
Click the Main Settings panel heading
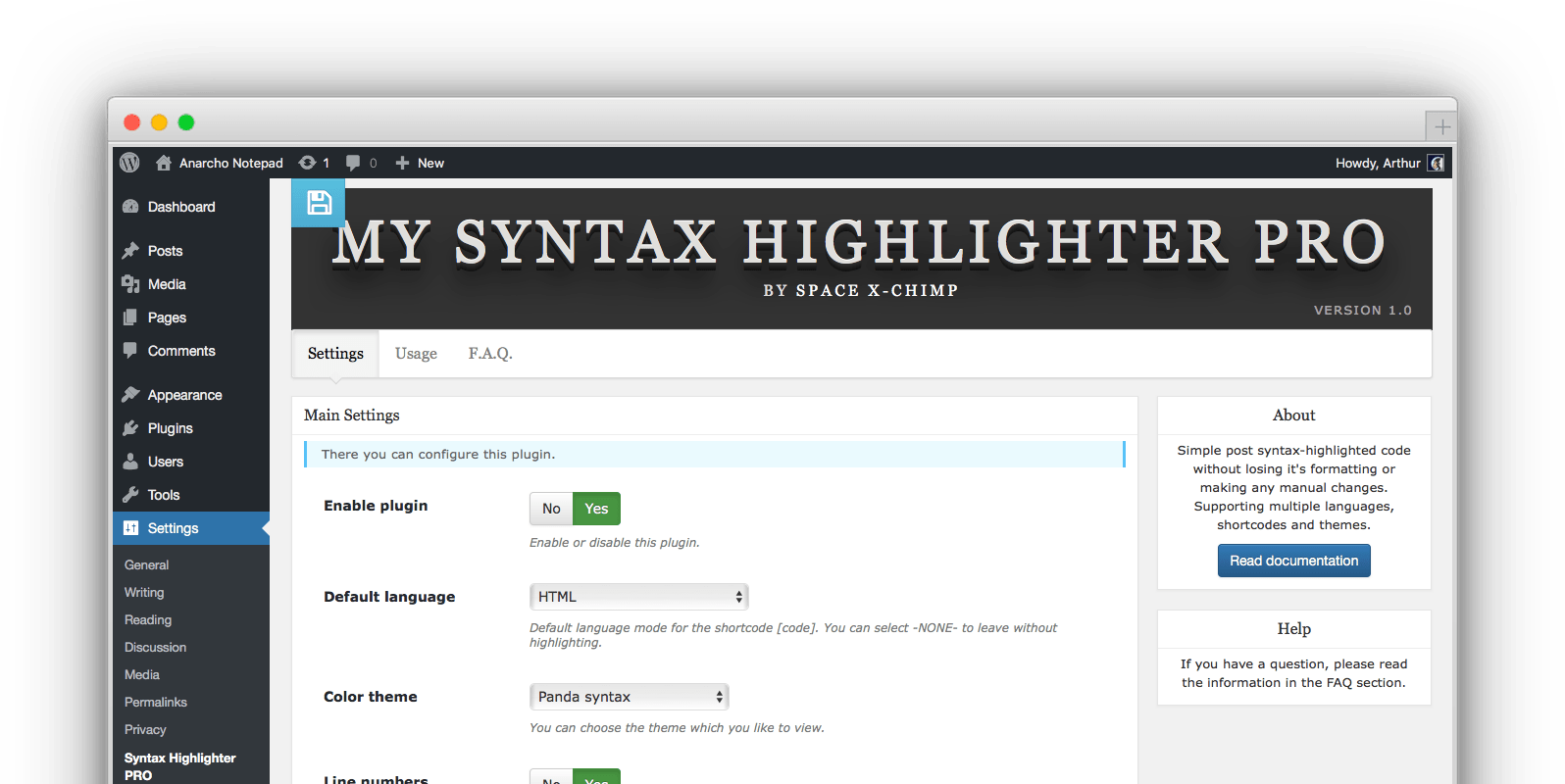[x=352, y=416]
